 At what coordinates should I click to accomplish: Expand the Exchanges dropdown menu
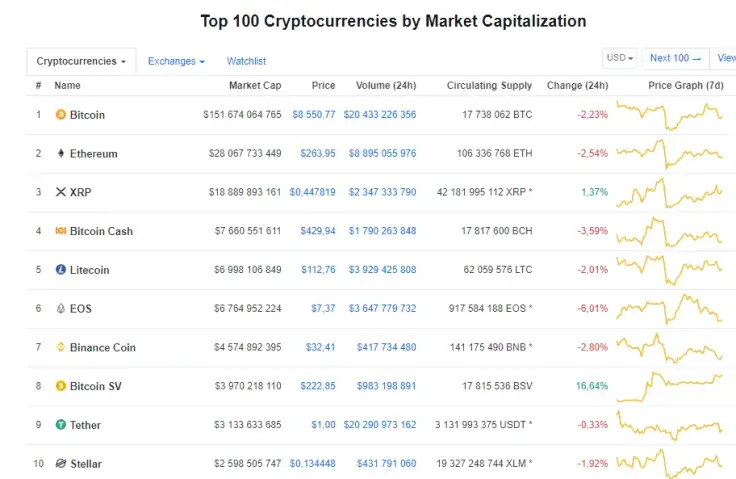(x=176, y=62)
